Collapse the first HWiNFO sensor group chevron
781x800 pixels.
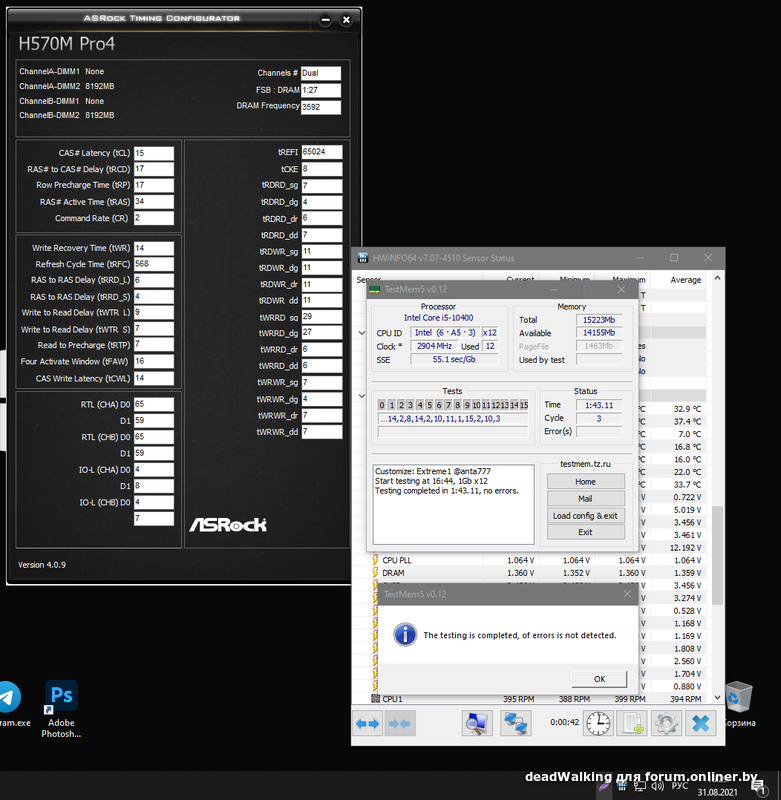(x=362, y=332)
